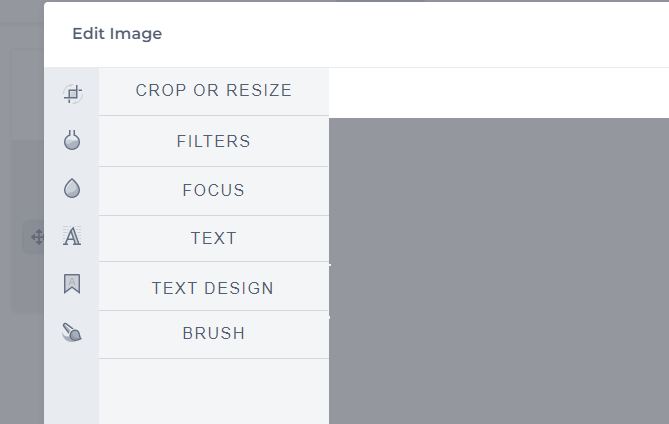Click the dimmed backdrop left of the dialog
The width and height of the screenshot is (669, 424).
(21, 363)
